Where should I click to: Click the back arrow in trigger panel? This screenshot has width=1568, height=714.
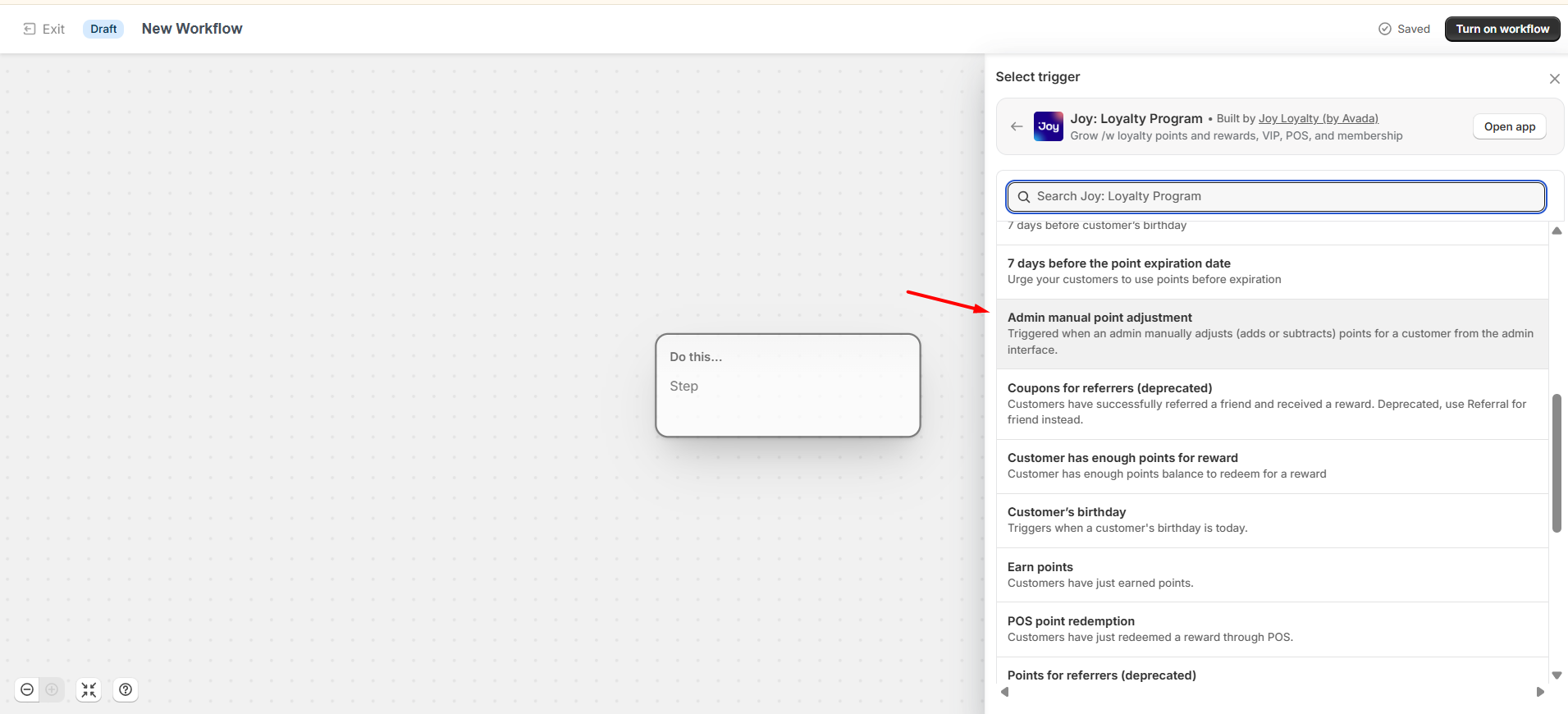point(1017,126)
